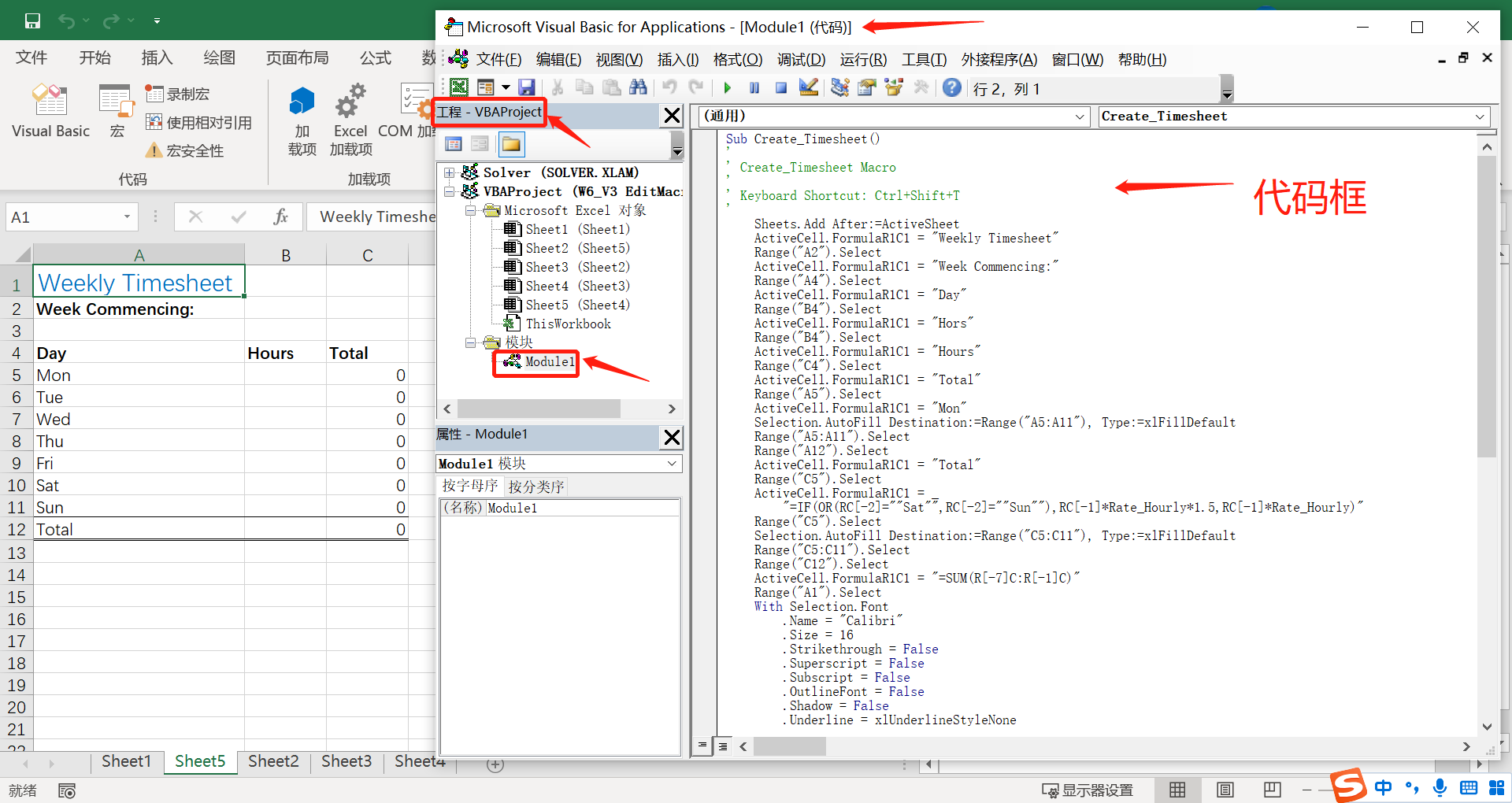This screenshot has height=803, width=1512.
Task: Open Add-ins in Excel ribbon
Action: 302,120
